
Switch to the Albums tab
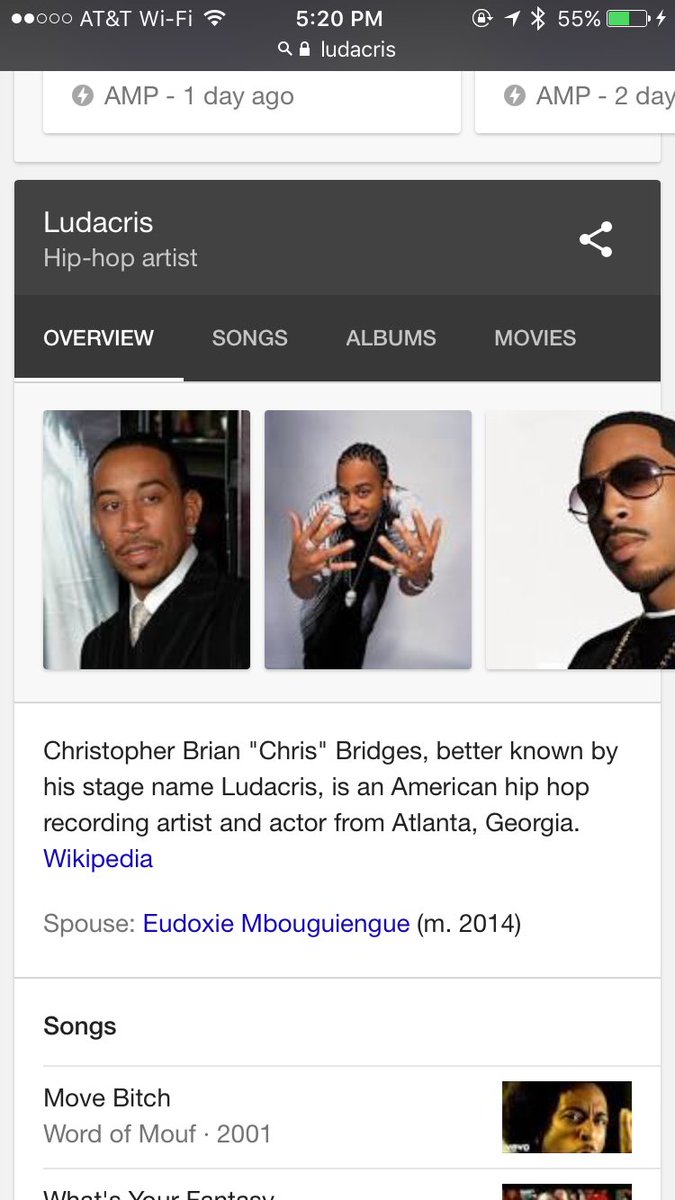tap(391, 338)
